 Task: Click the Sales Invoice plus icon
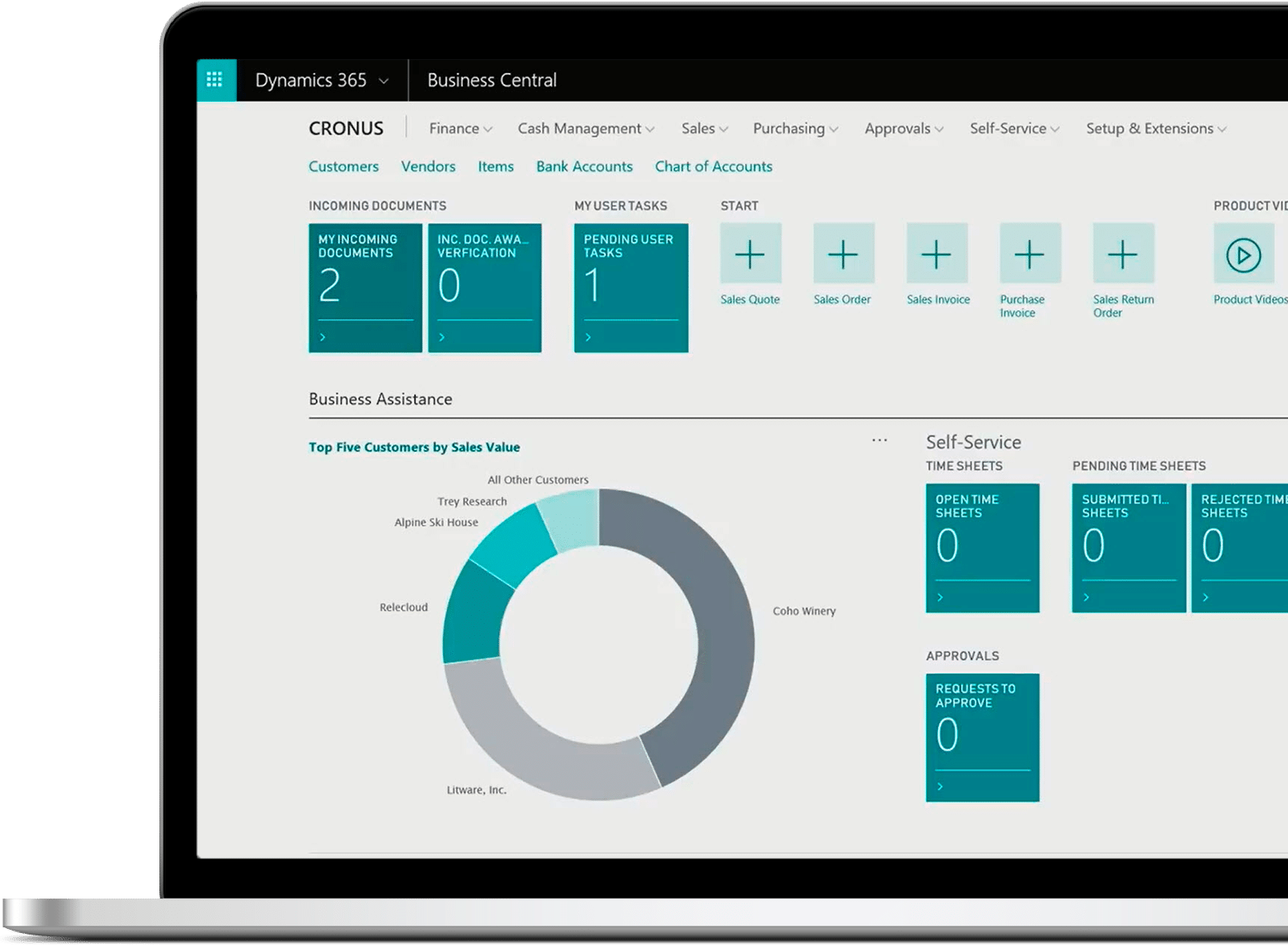pos(936,254)
